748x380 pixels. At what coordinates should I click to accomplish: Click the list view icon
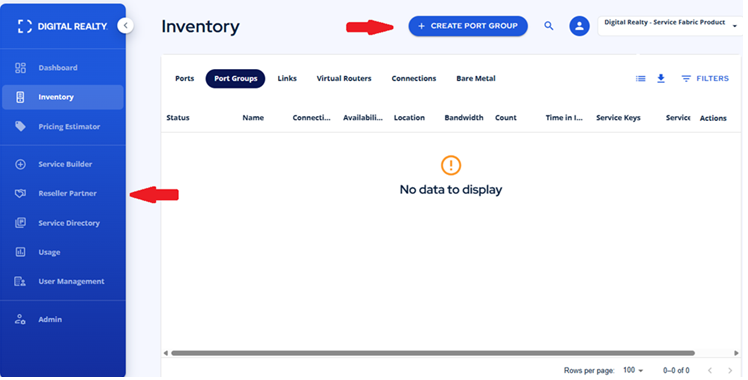(641, 79)
